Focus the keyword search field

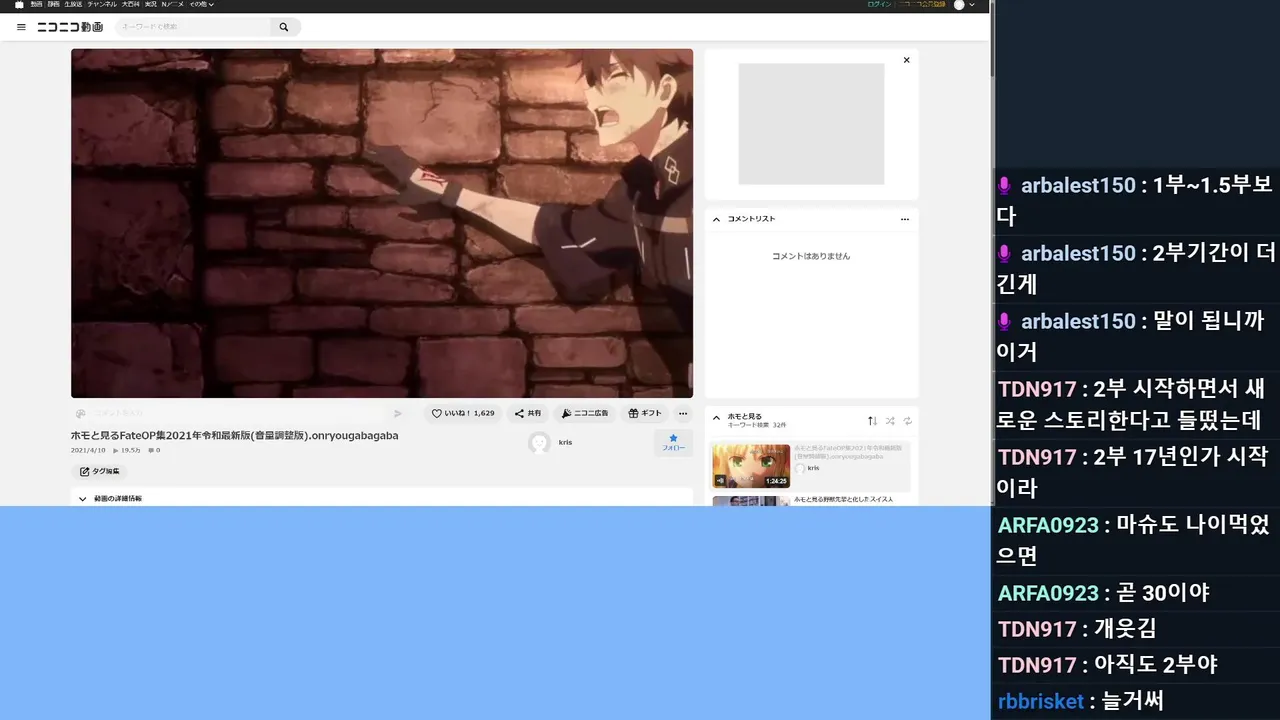(x=192, y=27)
